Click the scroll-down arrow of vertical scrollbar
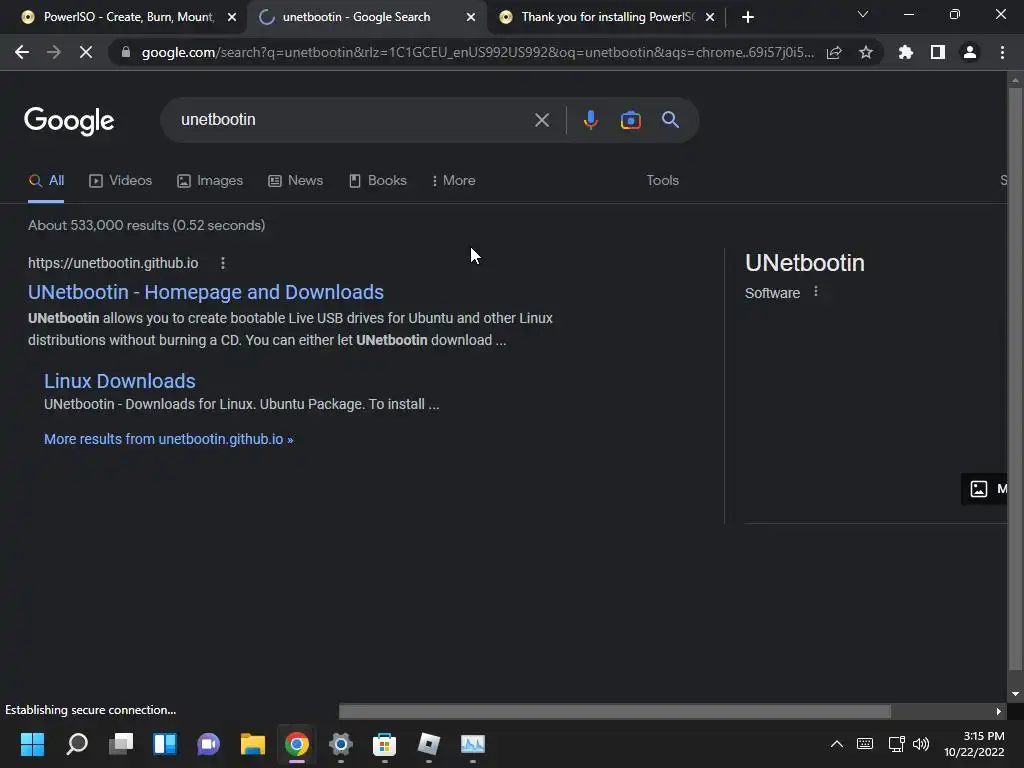 1015,694
